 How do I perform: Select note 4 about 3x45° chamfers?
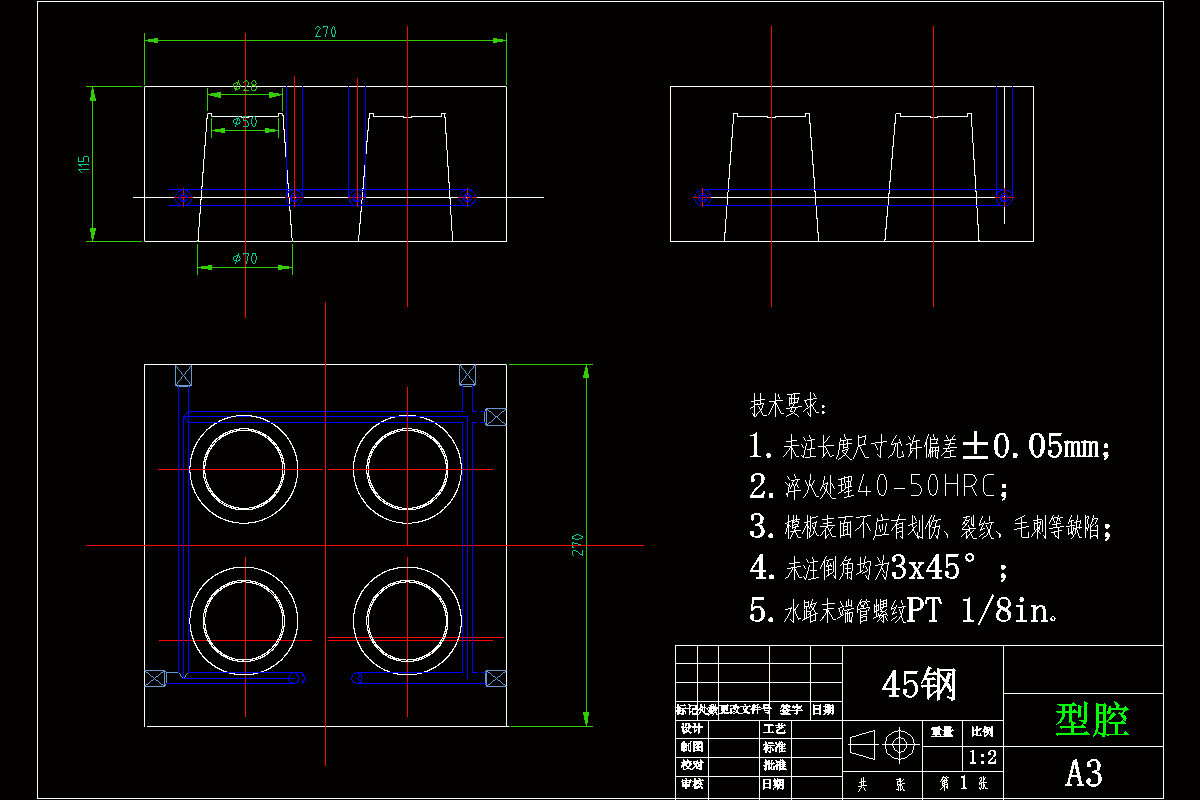(x=879, y=568)
